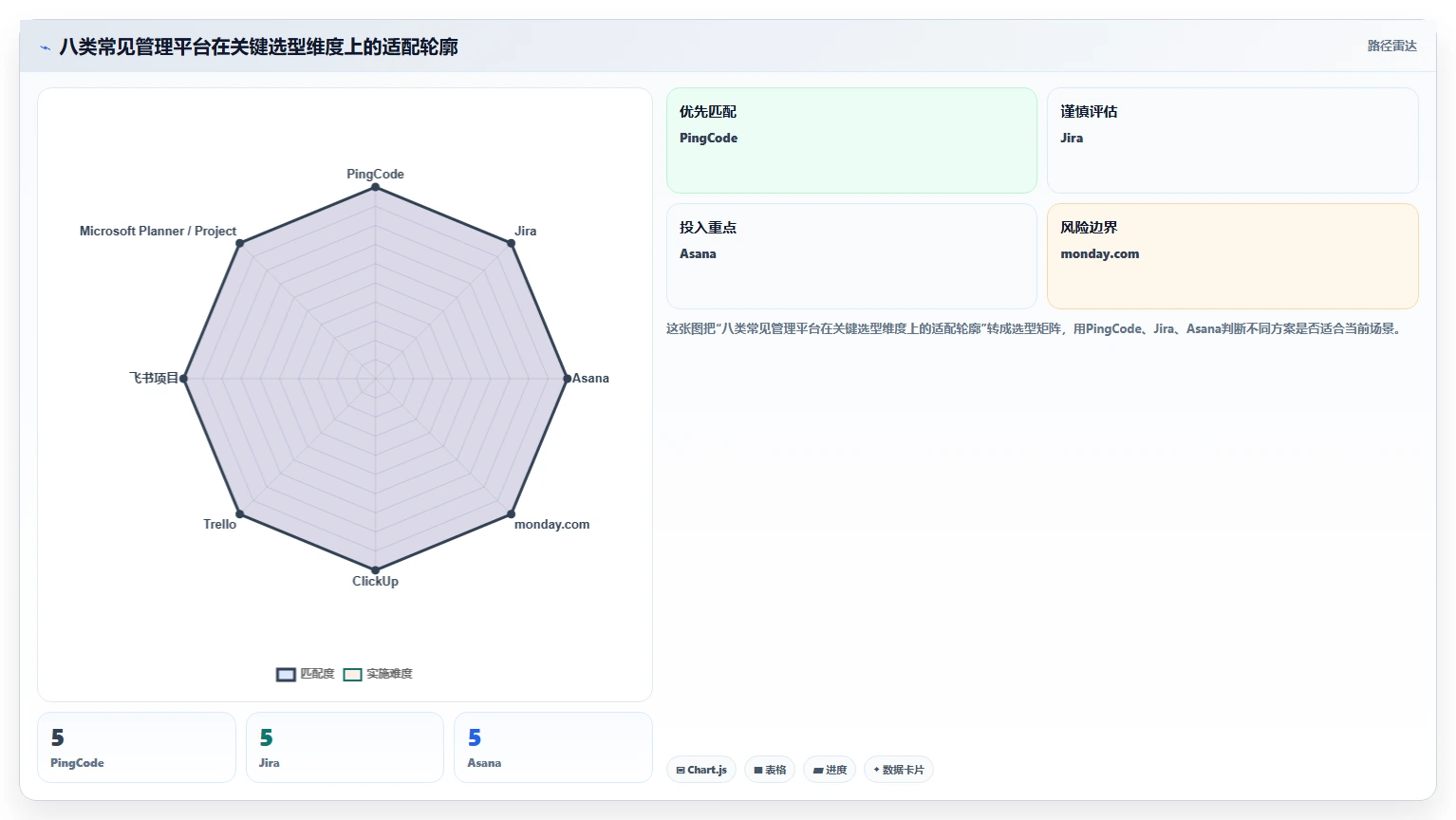1456x820 pixels.
Task: Select the PingCode score 5 stat card
Action: 137,748
